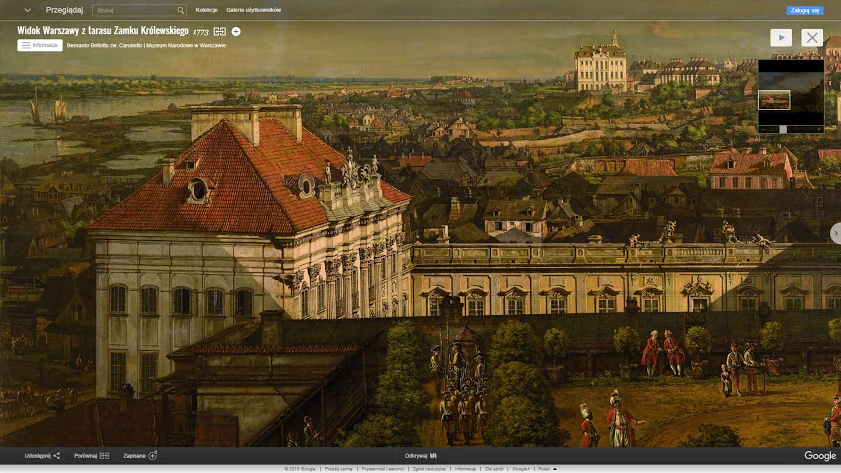The width and height of the screenshot is (841, 473).
Task: Open the Prywatność i warunki footer link
Action: point(382,469)
